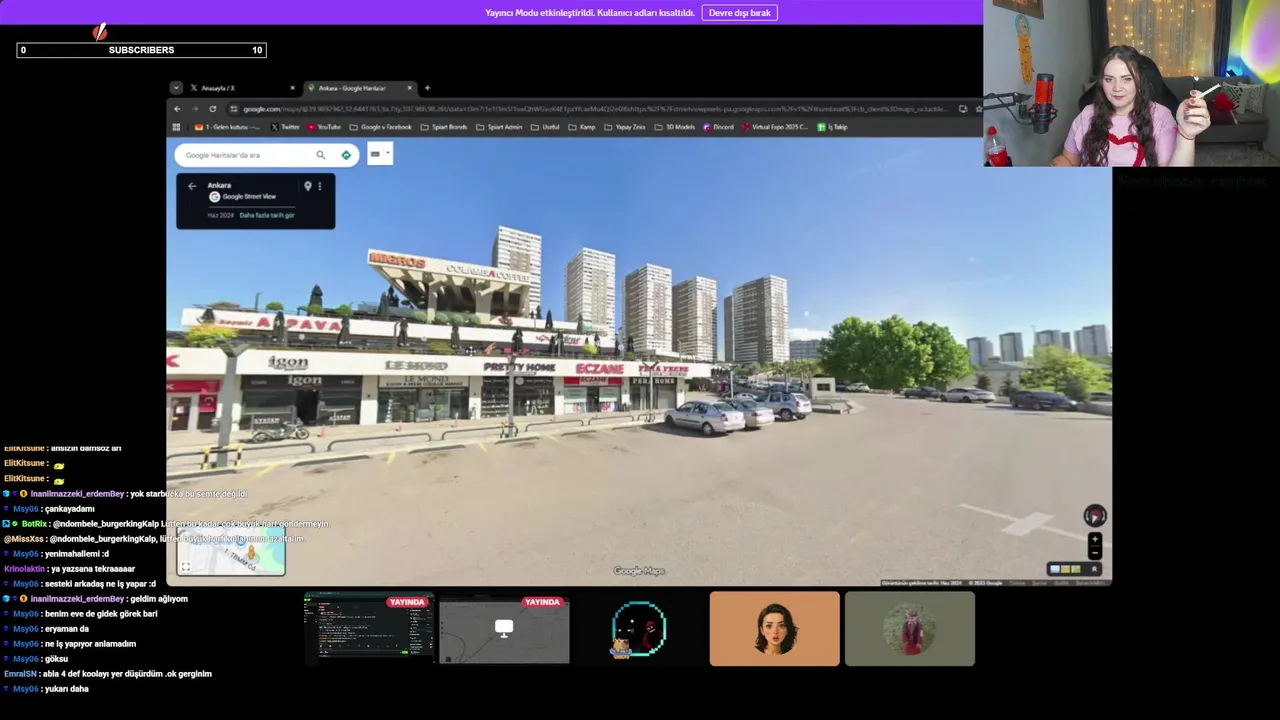Close the 'Anasayfa / X' tab
Image resolution: width=1280 pixels, height=720 pixels.
click(x=292, y=88)
